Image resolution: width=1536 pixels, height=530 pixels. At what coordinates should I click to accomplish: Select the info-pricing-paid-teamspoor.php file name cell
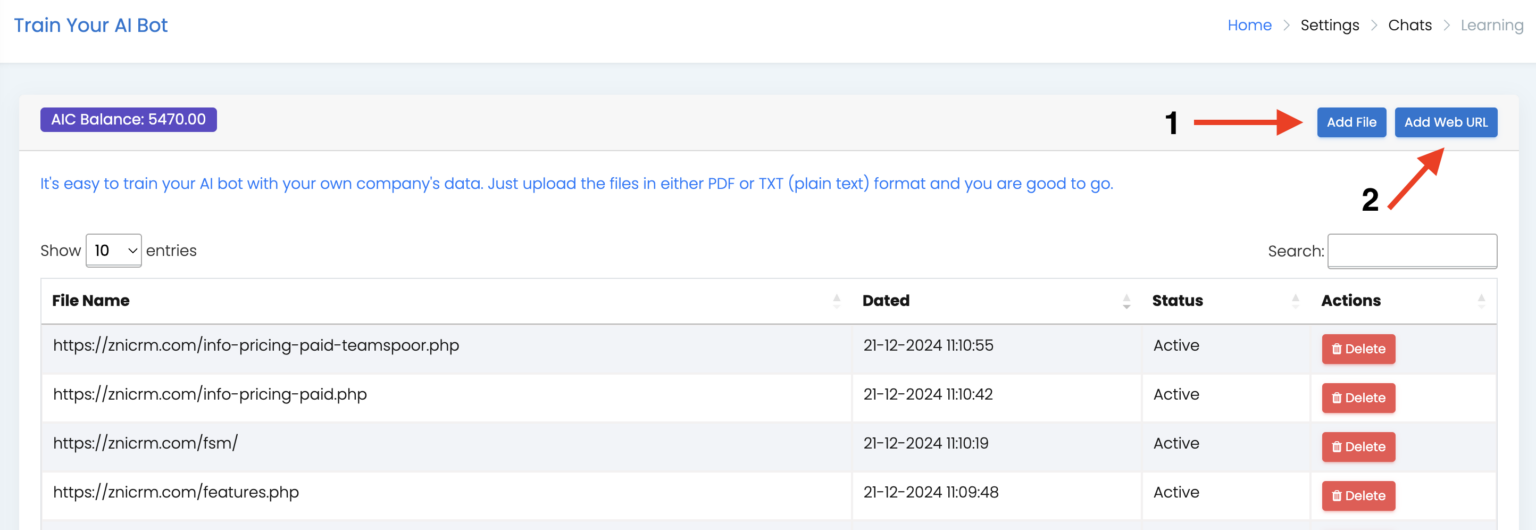[x=446, y=349]
